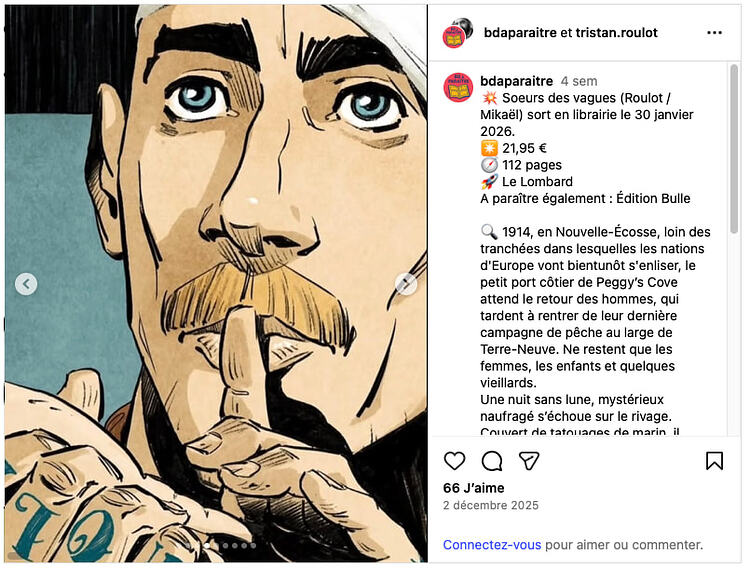Click the bdaparaitre avatar beside the caption

point(458,87)
